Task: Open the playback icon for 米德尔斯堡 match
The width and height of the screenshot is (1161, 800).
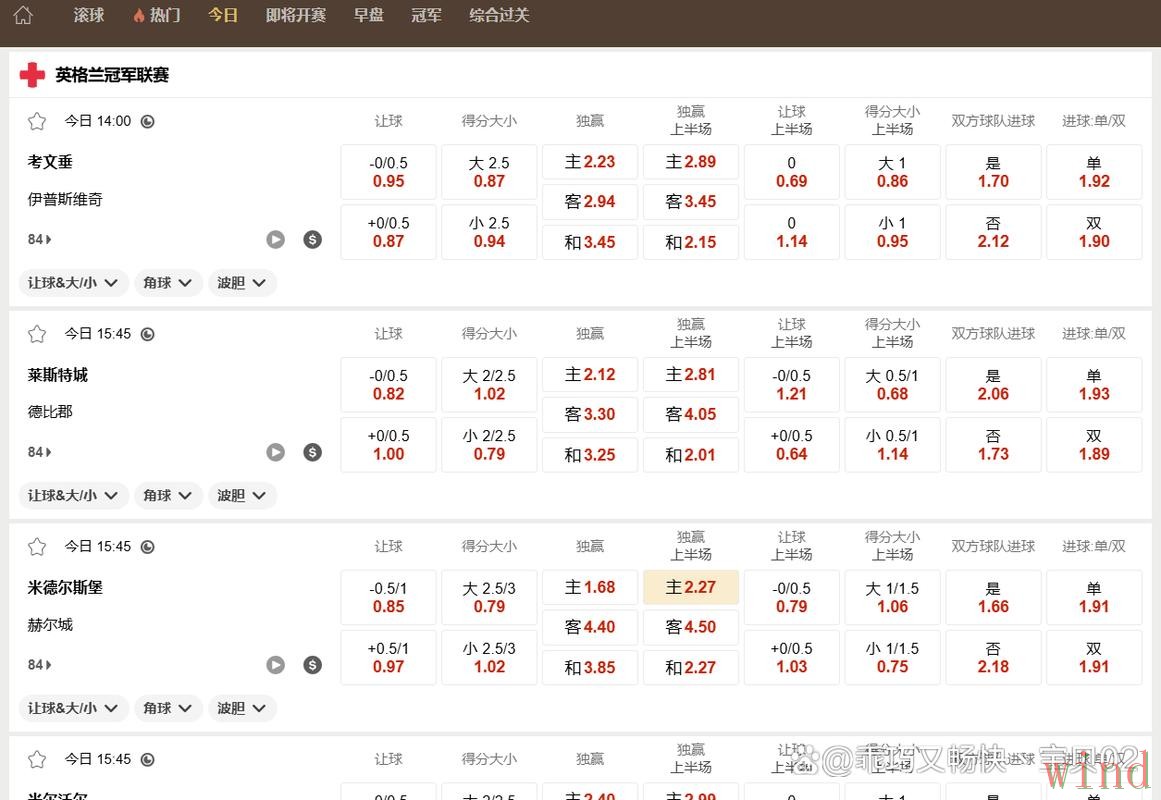Action: coord(276,665)
